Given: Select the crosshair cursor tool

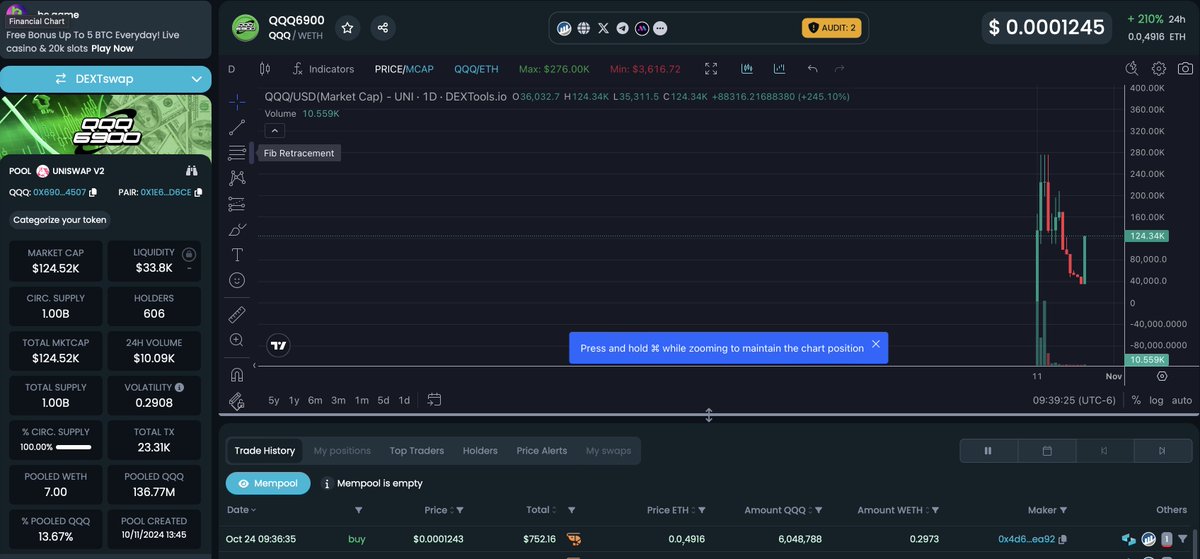Looking at the screenshot, I should 237,102.
